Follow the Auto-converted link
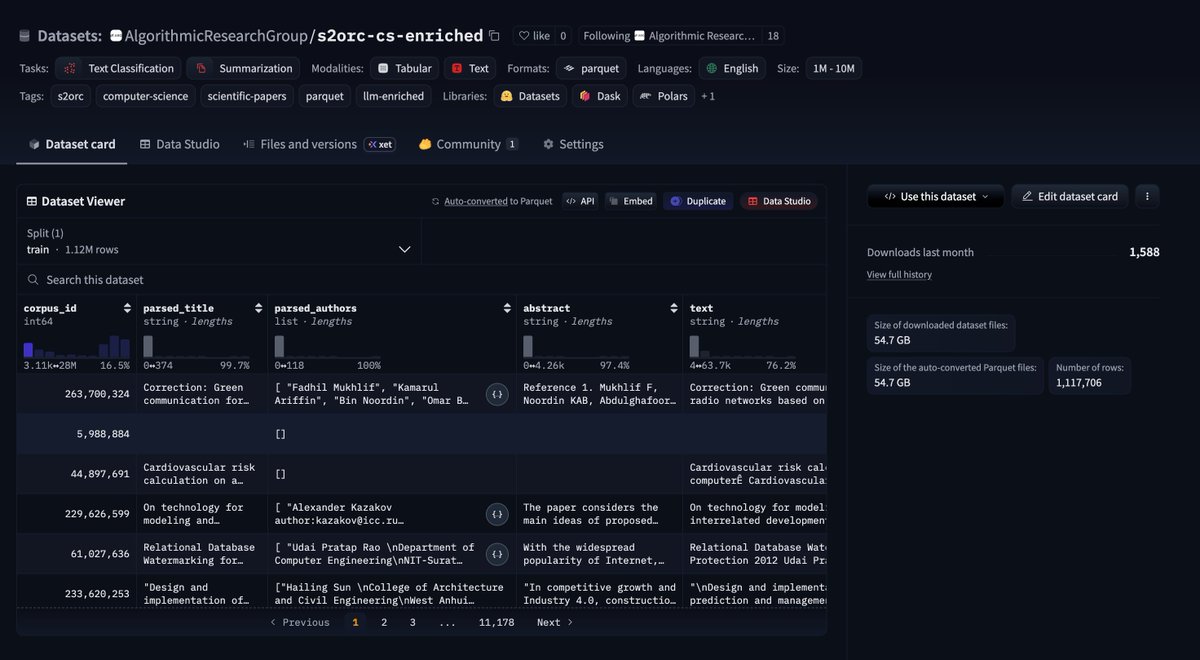 (476, 201)
